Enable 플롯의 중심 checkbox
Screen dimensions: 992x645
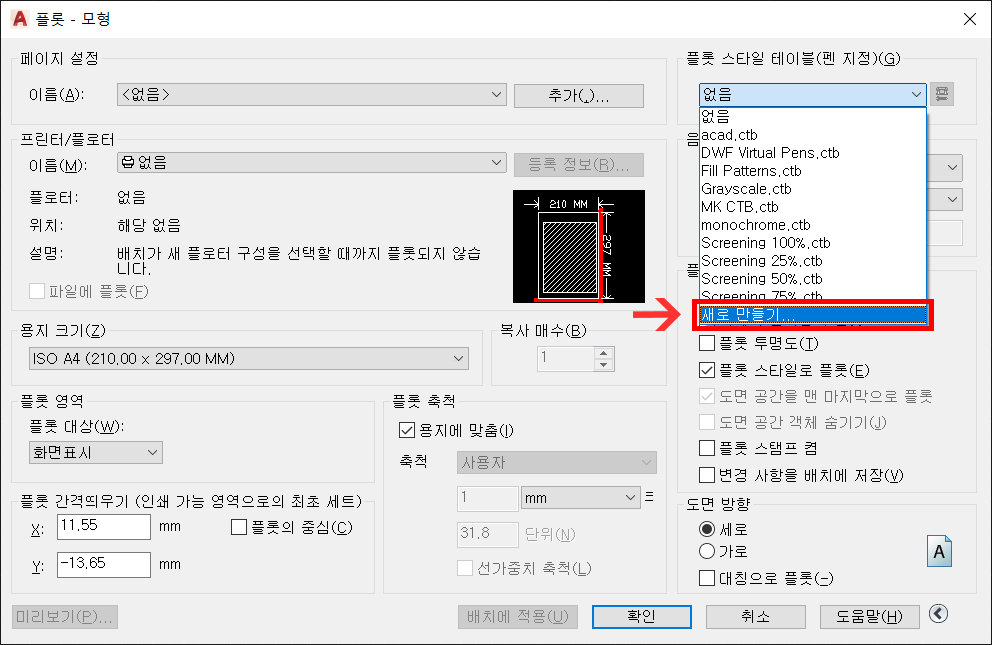pos(239,527)
